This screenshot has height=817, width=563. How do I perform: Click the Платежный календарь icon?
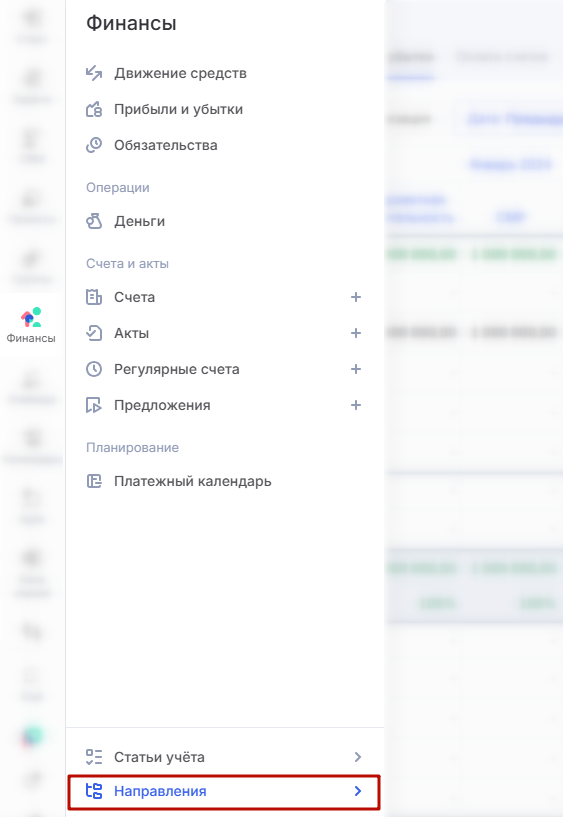pos(94,481)
